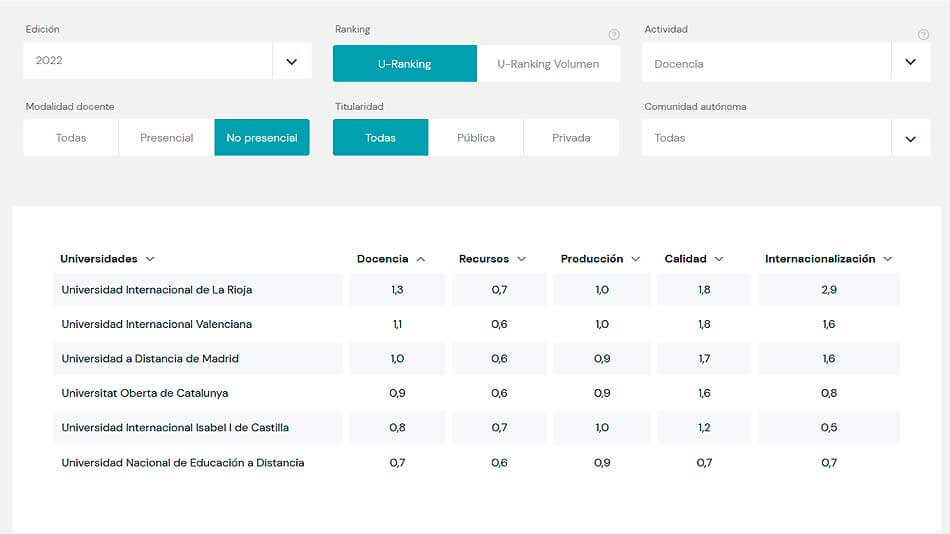Click Oberta de Catalunya's Internacionalización value 0,8

point(829,393)
